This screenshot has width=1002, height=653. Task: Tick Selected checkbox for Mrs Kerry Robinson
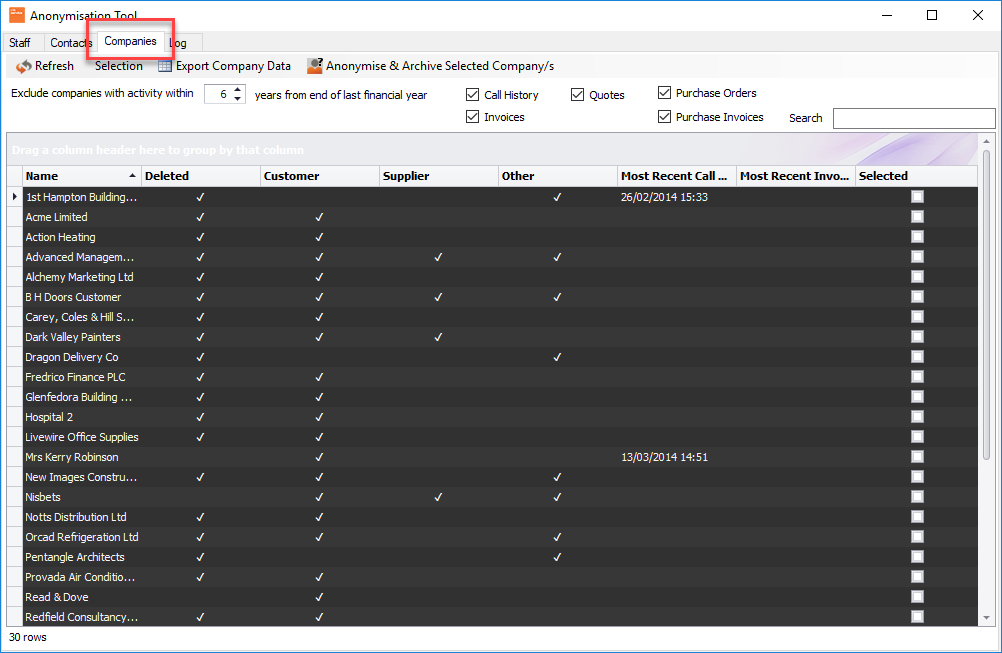click(x=918, y=457)
